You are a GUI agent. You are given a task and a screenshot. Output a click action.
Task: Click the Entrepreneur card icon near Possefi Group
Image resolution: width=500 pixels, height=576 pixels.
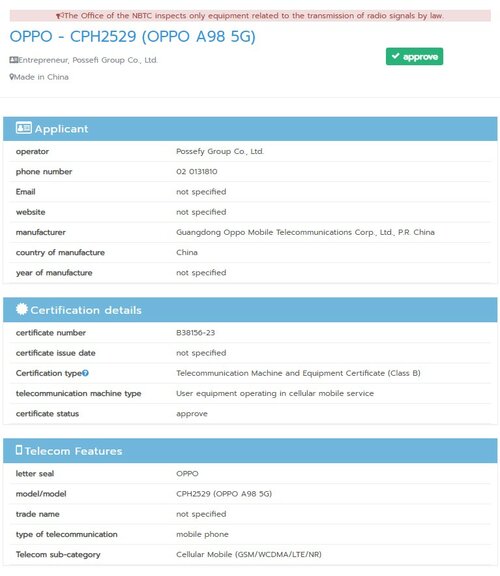pyautogui.click(x=14, y=60)
